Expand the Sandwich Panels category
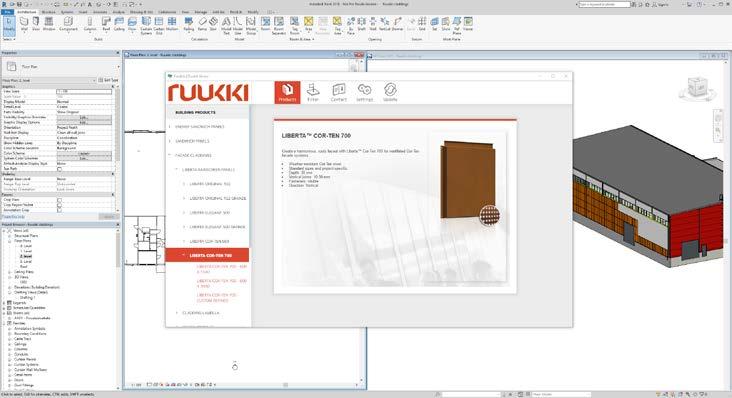 (x=192, y=141)
